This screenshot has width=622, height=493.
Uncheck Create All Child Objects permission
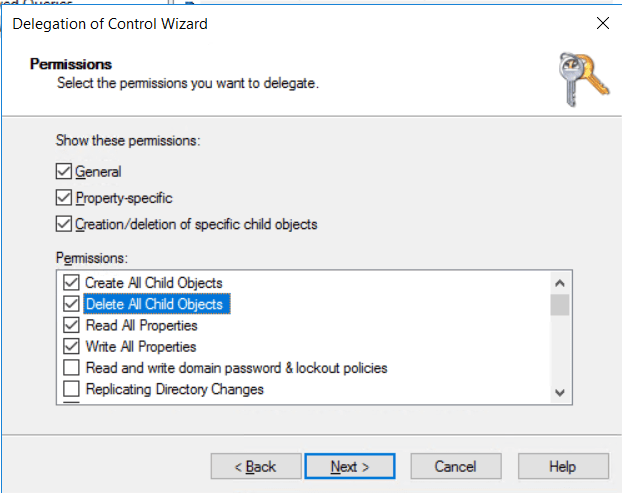coord(71,283)
